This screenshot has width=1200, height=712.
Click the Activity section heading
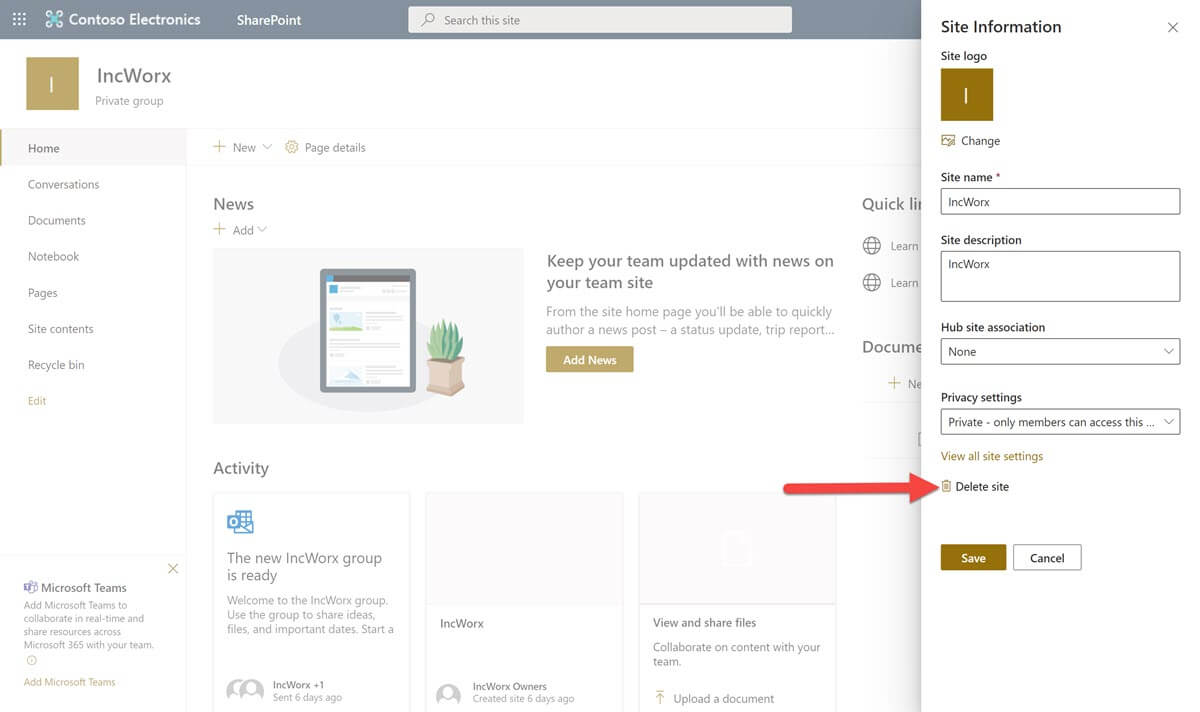tap(241, 468)
